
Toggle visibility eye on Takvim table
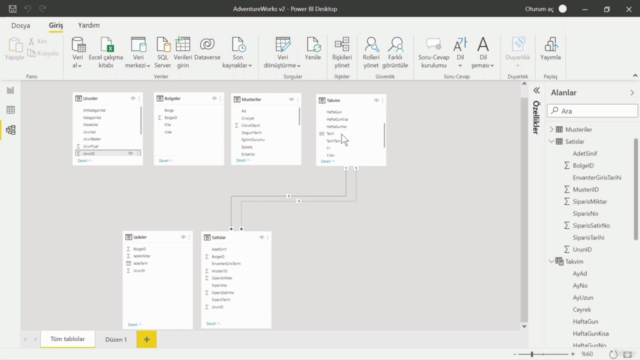376,100
